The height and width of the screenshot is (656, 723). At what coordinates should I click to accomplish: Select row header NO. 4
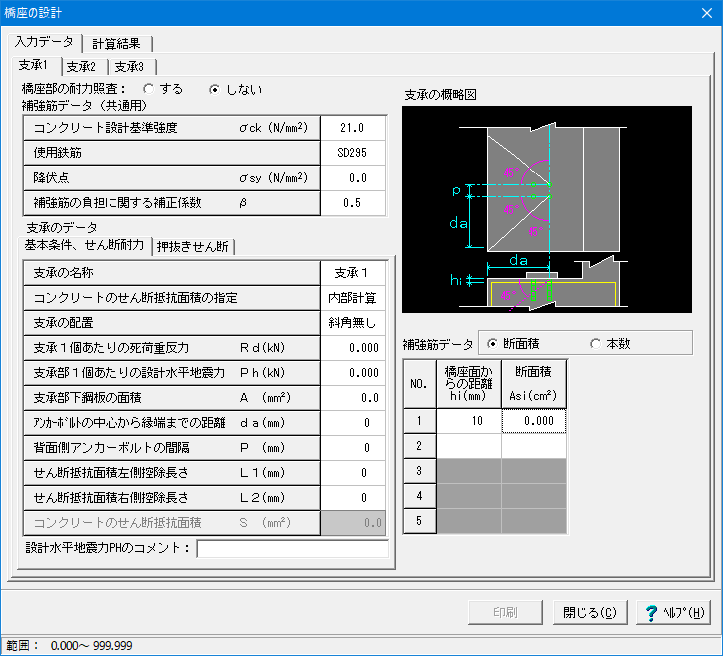coord(419,496)
